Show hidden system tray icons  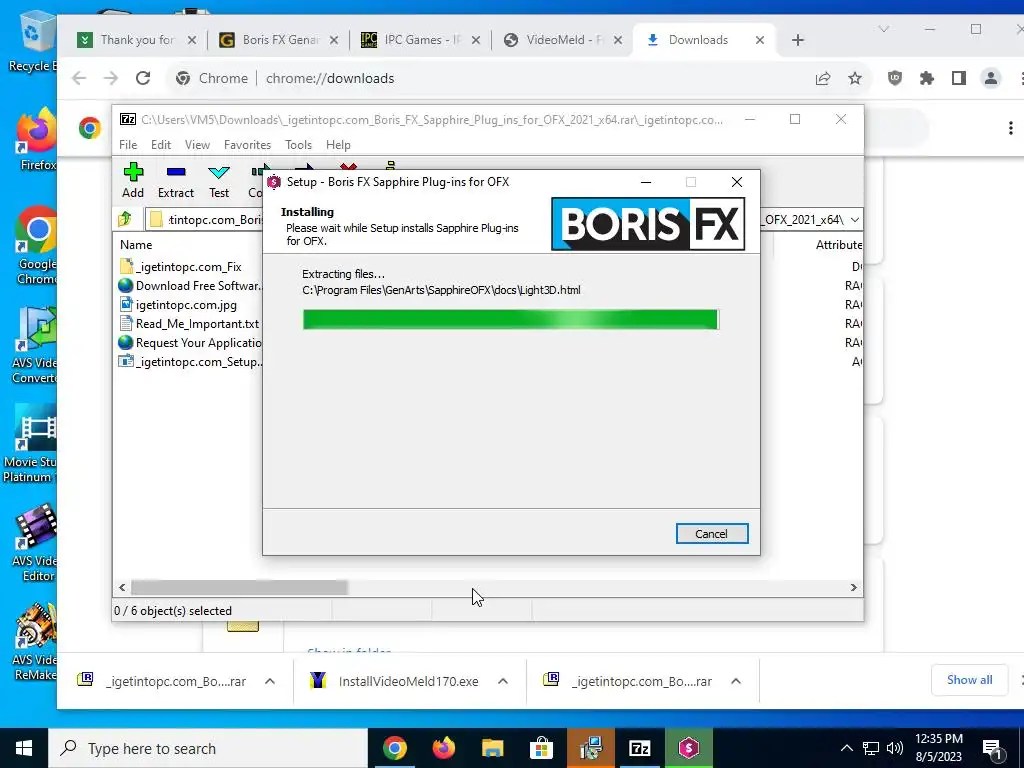point(846,748)
